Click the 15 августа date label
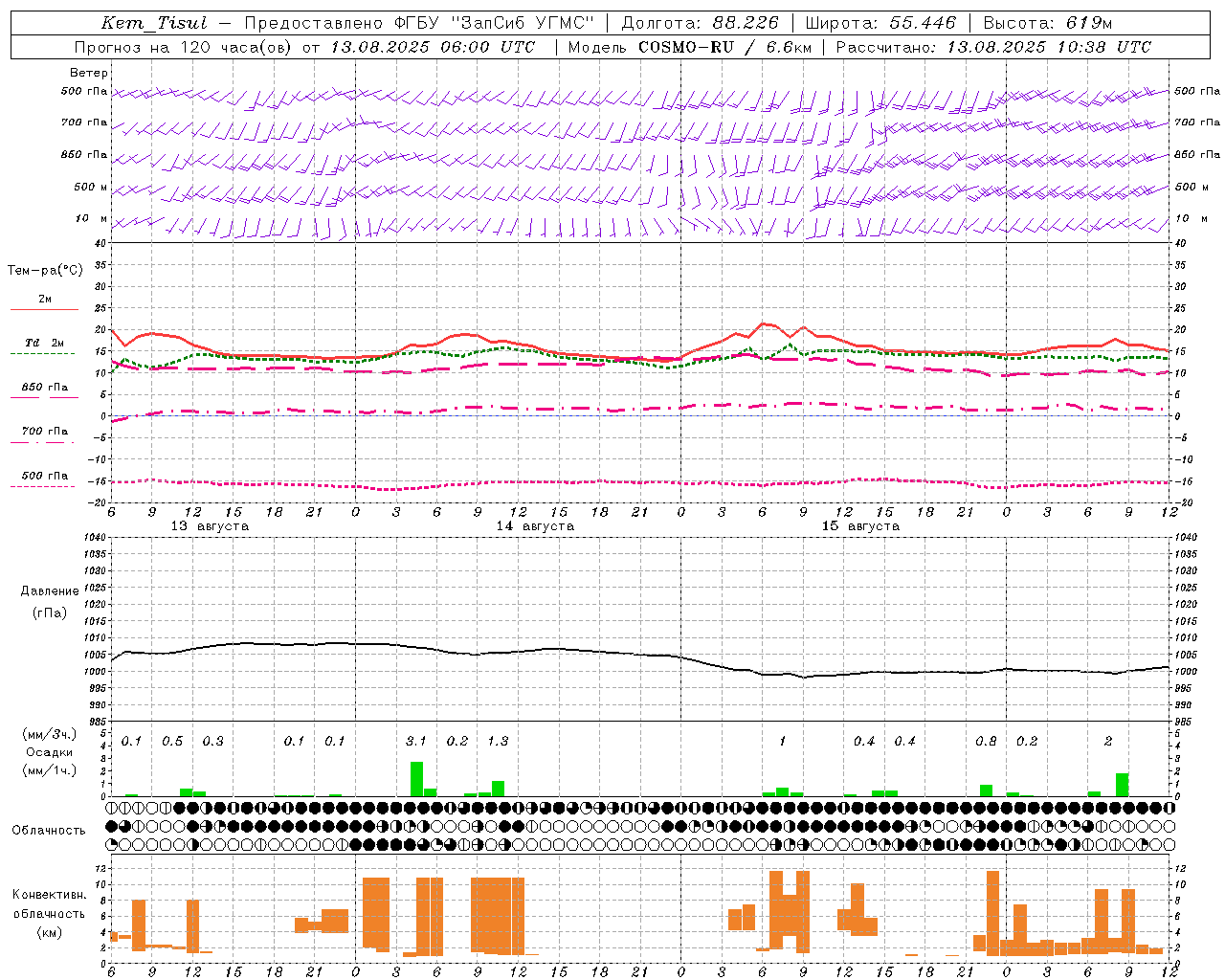1225x980 pixels. tap(860, 526)
